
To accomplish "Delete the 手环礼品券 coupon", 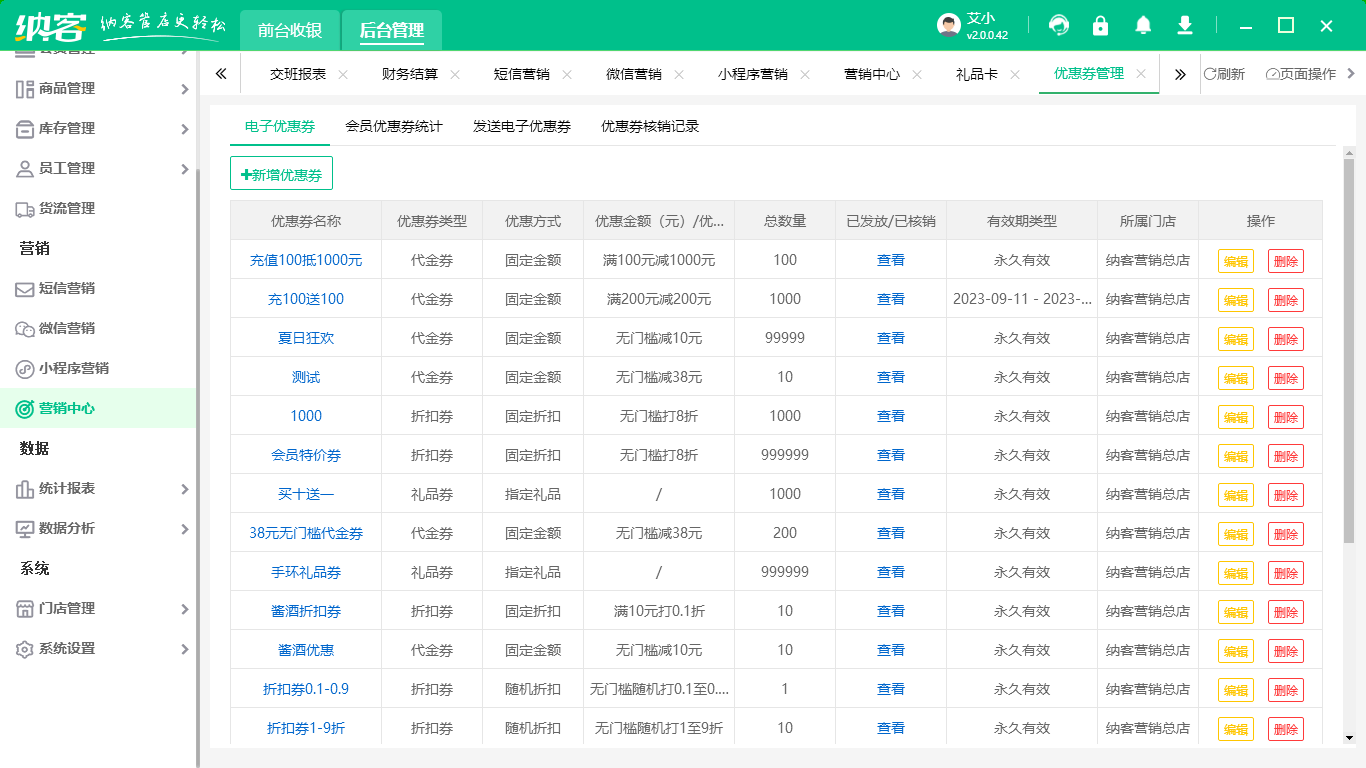I will tap(1286, 573).
